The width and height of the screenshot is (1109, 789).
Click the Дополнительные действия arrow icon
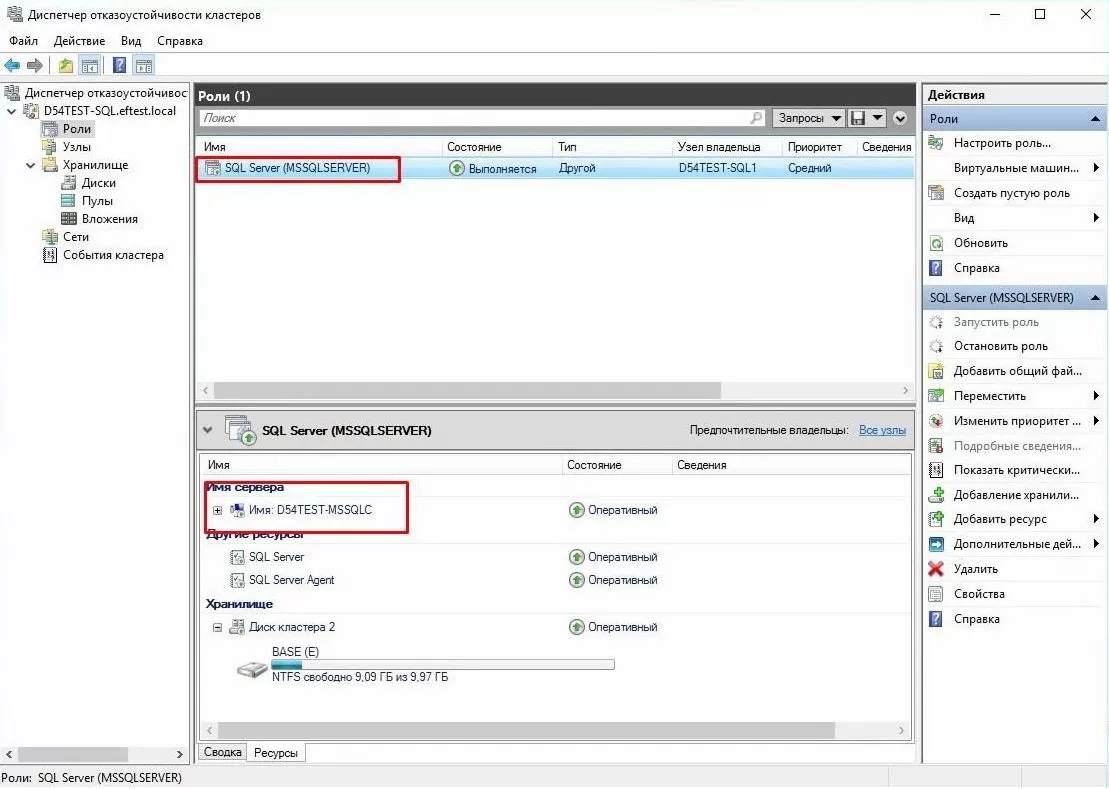(x=936, y=544)
